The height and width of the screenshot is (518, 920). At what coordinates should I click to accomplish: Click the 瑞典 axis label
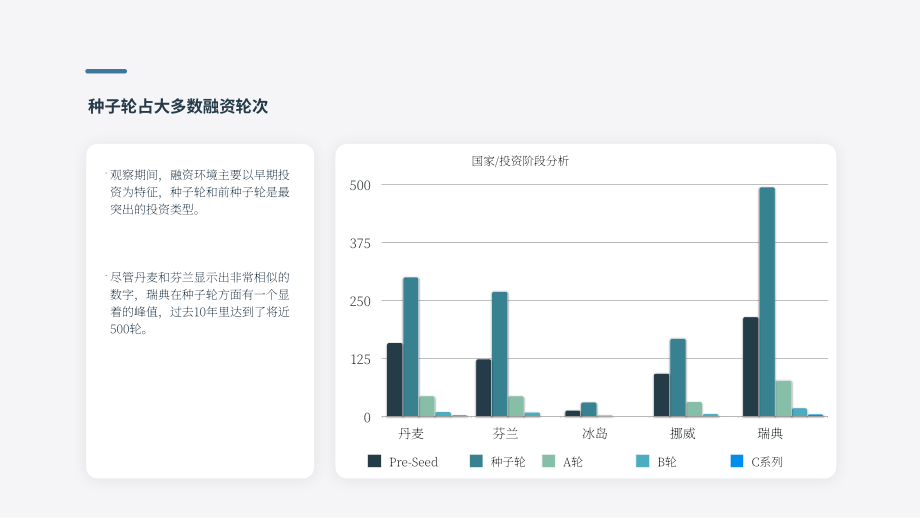[x=770, y=434]
